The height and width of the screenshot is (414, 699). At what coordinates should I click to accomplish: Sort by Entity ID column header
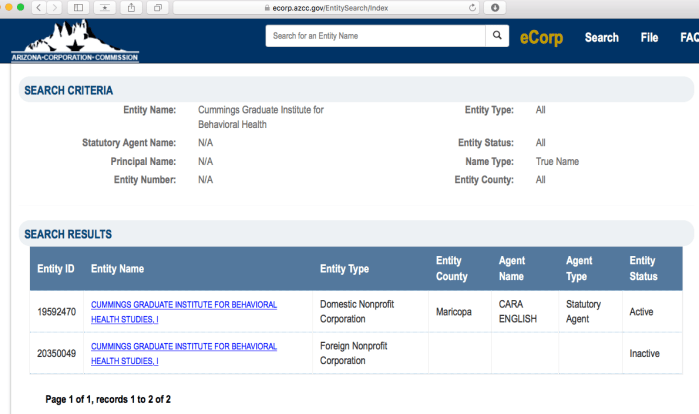tap(56, 268)
